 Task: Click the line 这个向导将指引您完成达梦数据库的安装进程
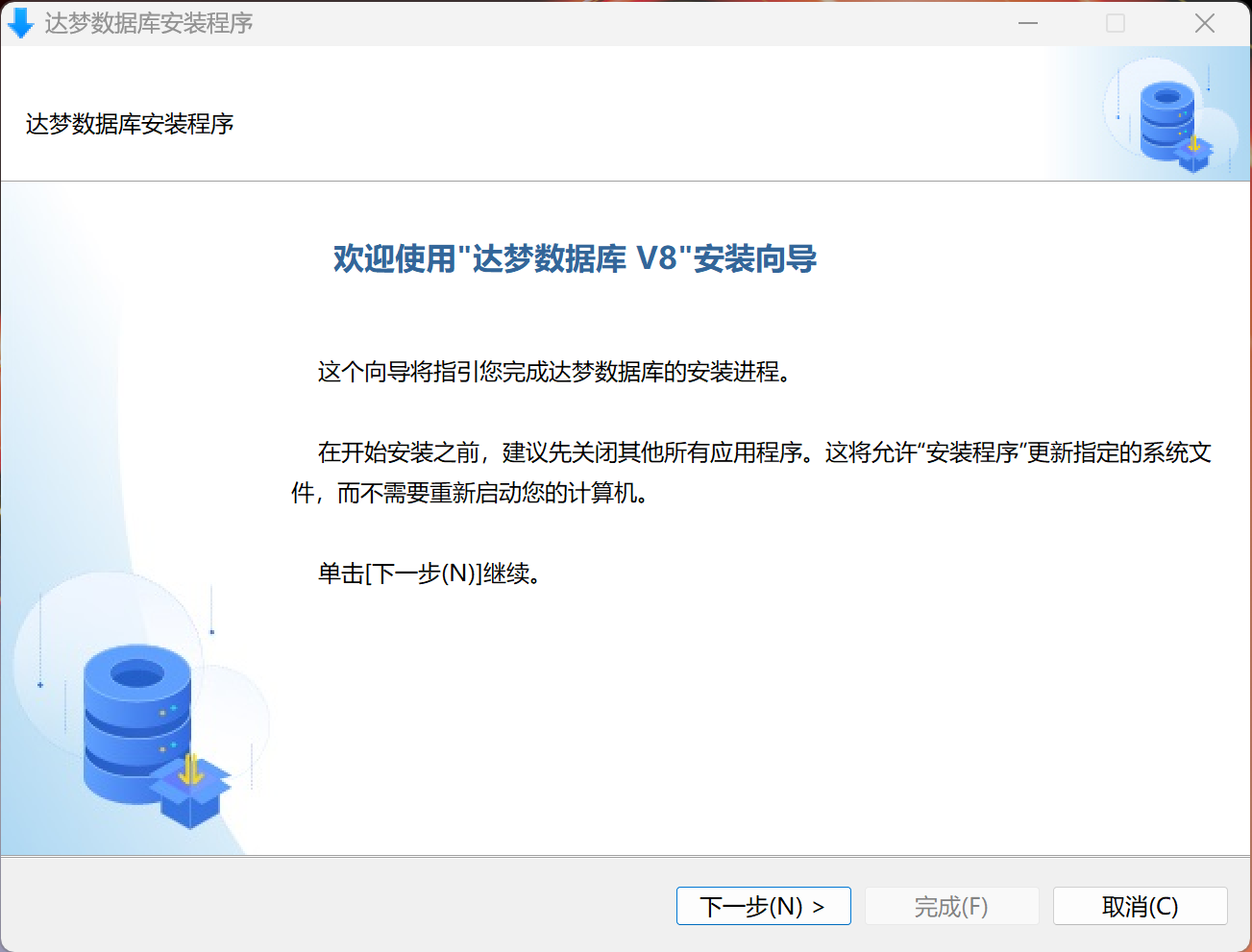tap(555, 372)
